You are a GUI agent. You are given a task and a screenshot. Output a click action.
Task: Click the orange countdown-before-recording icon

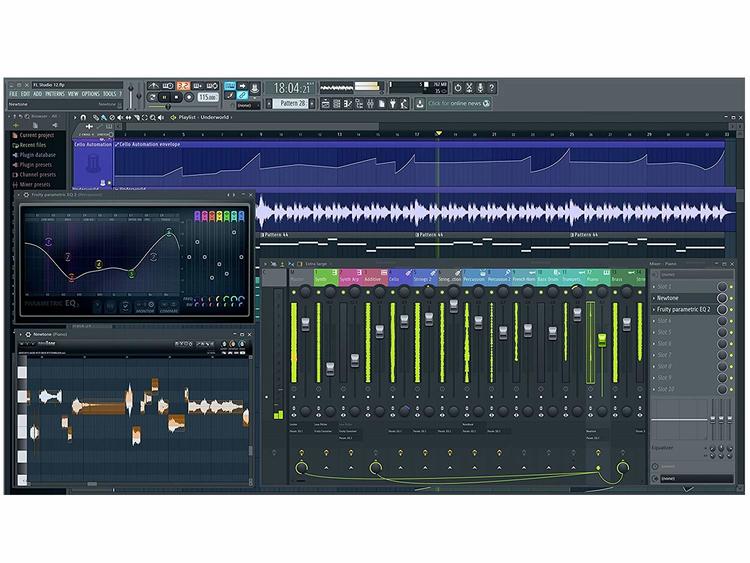(x=183, y=86)
